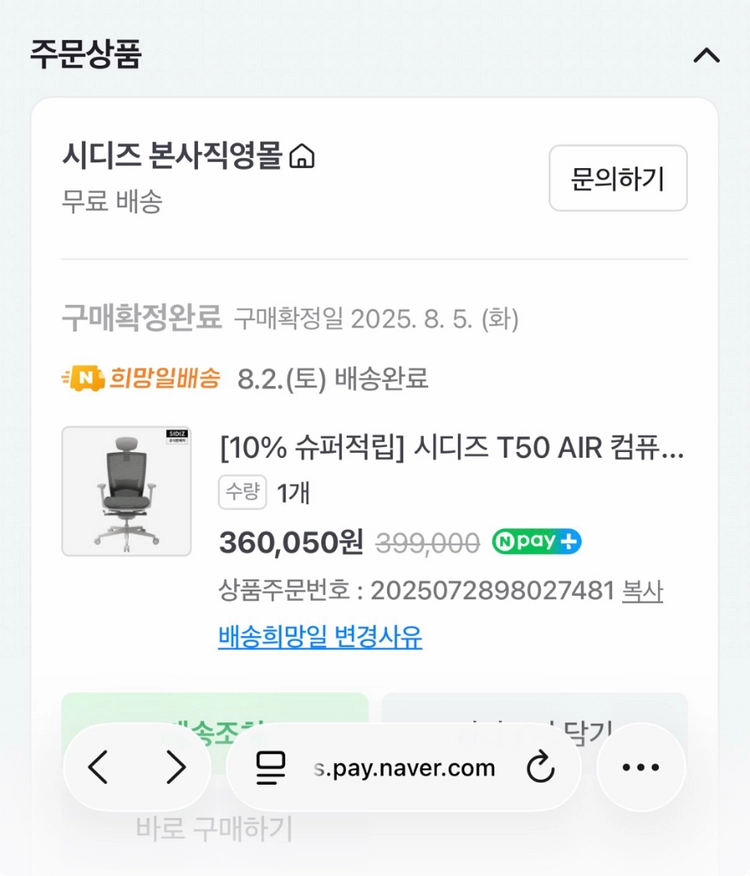Go back with the browser back arrow
The width and height of the screenshot is (750, 876).
(x=98, y=767)
